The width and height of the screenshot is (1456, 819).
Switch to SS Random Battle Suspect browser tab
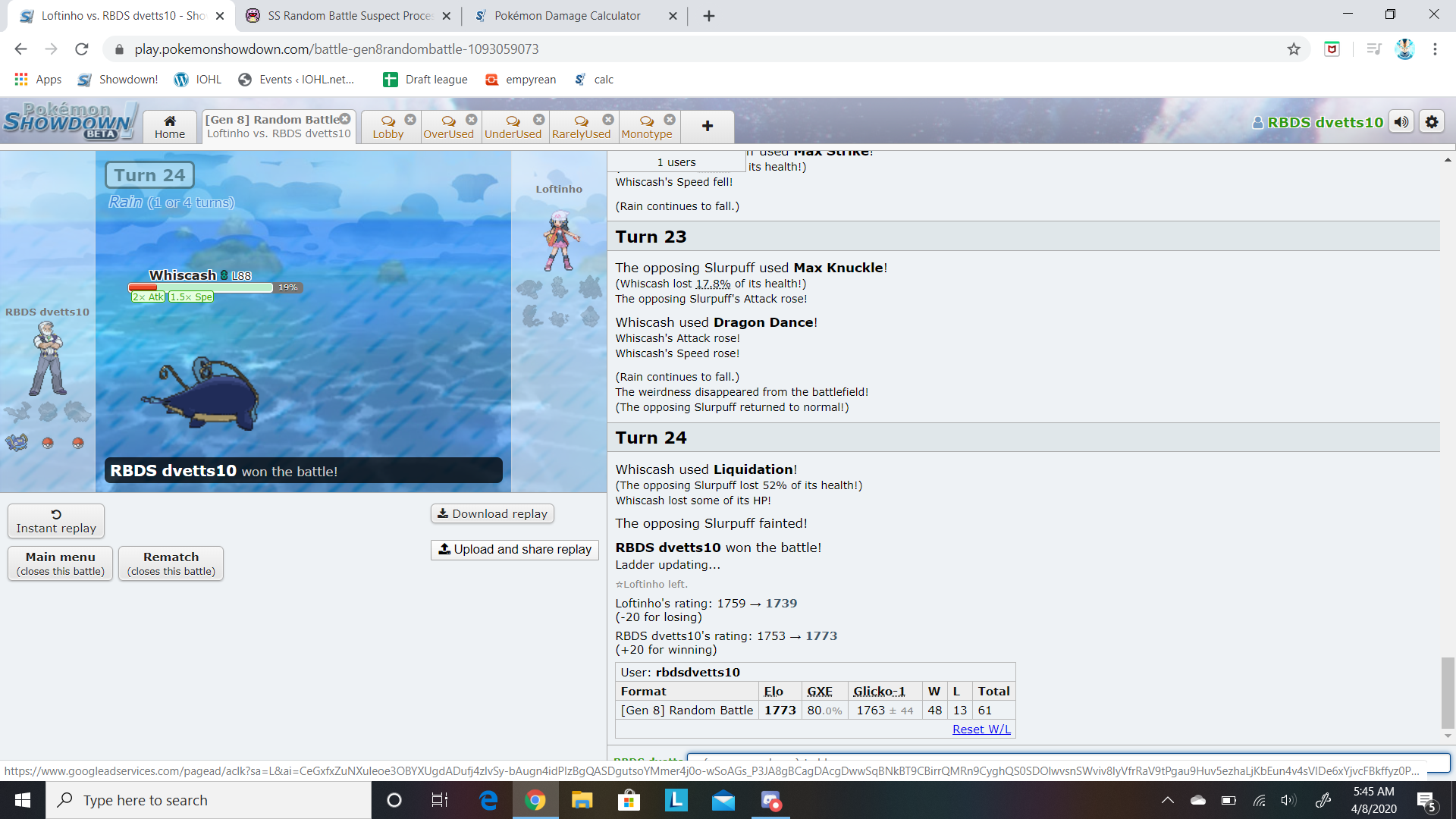point(349,15)
